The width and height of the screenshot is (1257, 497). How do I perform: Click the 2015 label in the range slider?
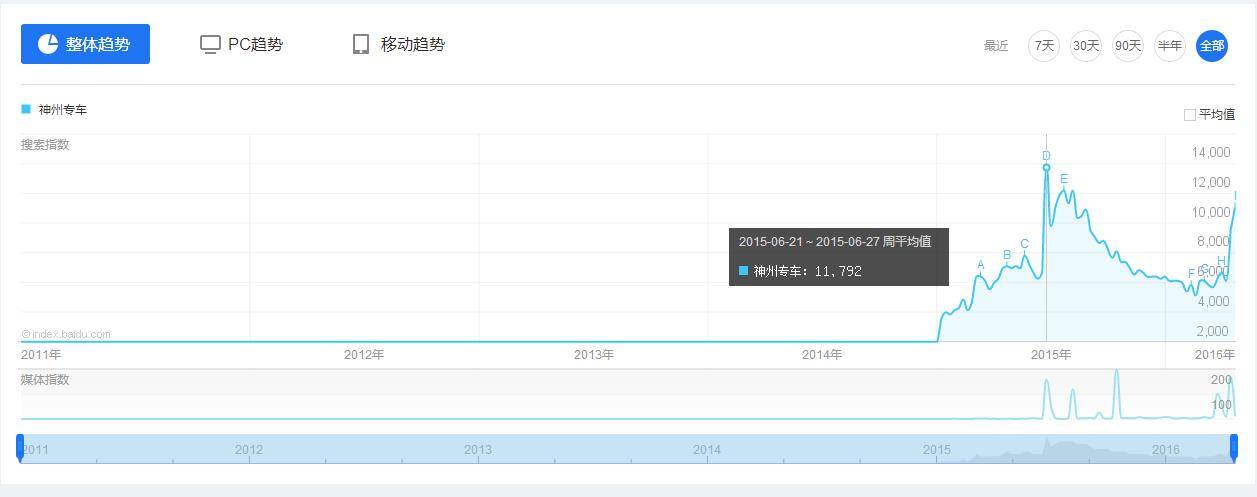point(937,450)
